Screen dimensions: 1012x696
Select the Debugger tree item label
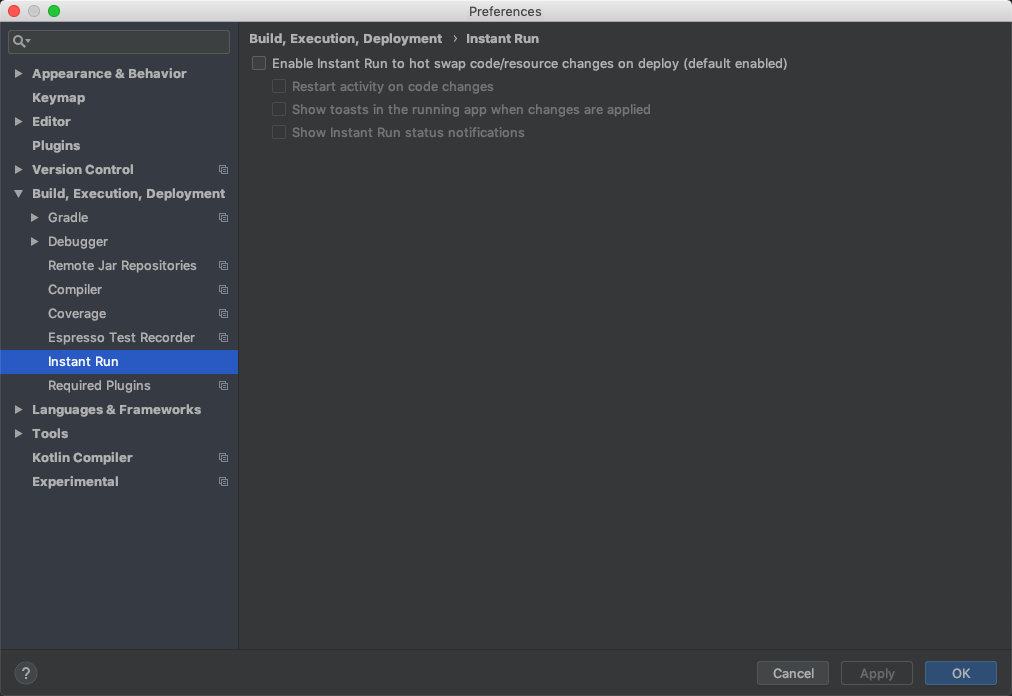click(x=78, y=241)
